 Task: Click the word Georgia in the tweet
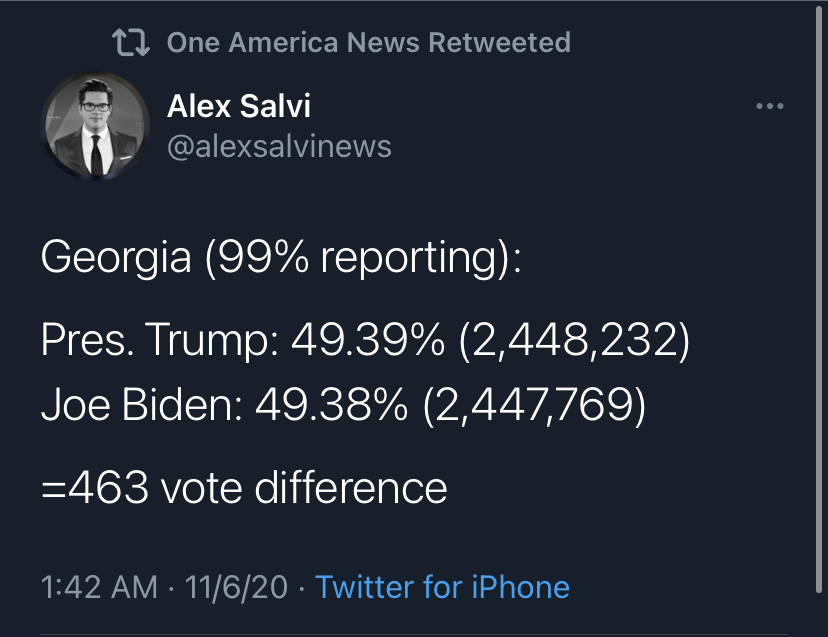pos(116,258)
